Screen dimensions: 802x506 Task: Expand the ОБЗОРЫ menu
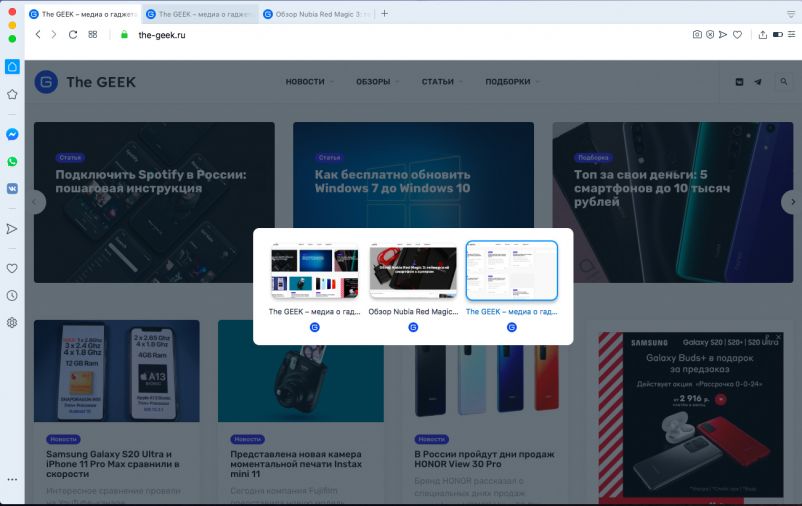377,82
